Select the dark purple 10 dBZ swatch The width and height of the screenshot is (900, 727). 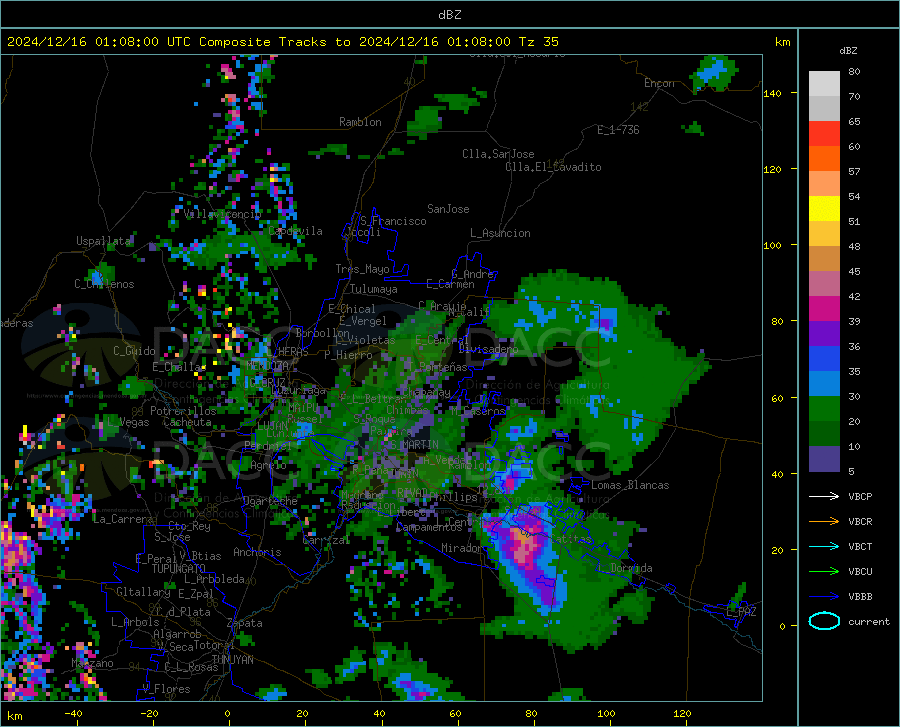coord(824,459)
